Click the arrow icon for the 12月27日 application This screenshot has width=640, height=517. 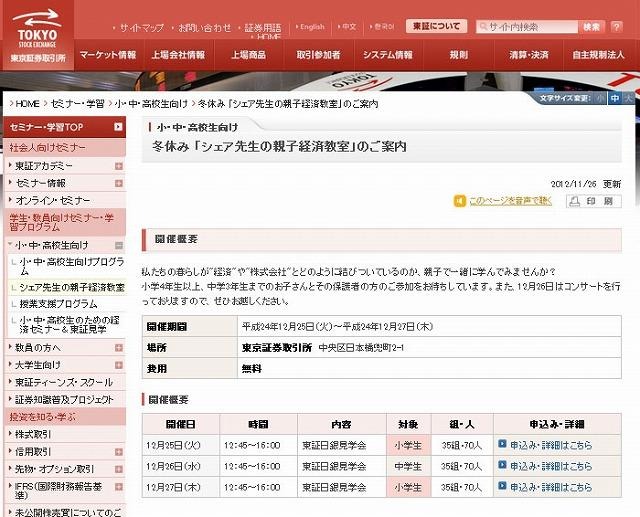click(x=502, y=484)
